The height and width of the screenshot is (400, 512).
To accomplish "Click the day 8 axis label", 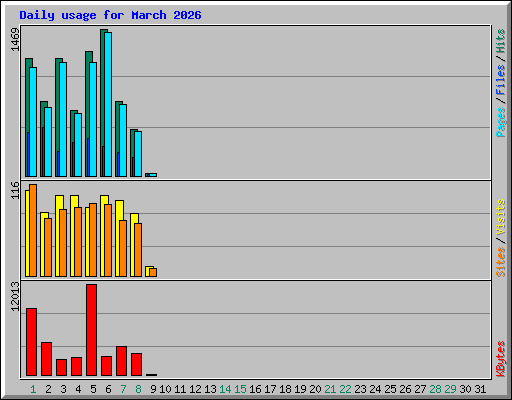I will point(138,389).
